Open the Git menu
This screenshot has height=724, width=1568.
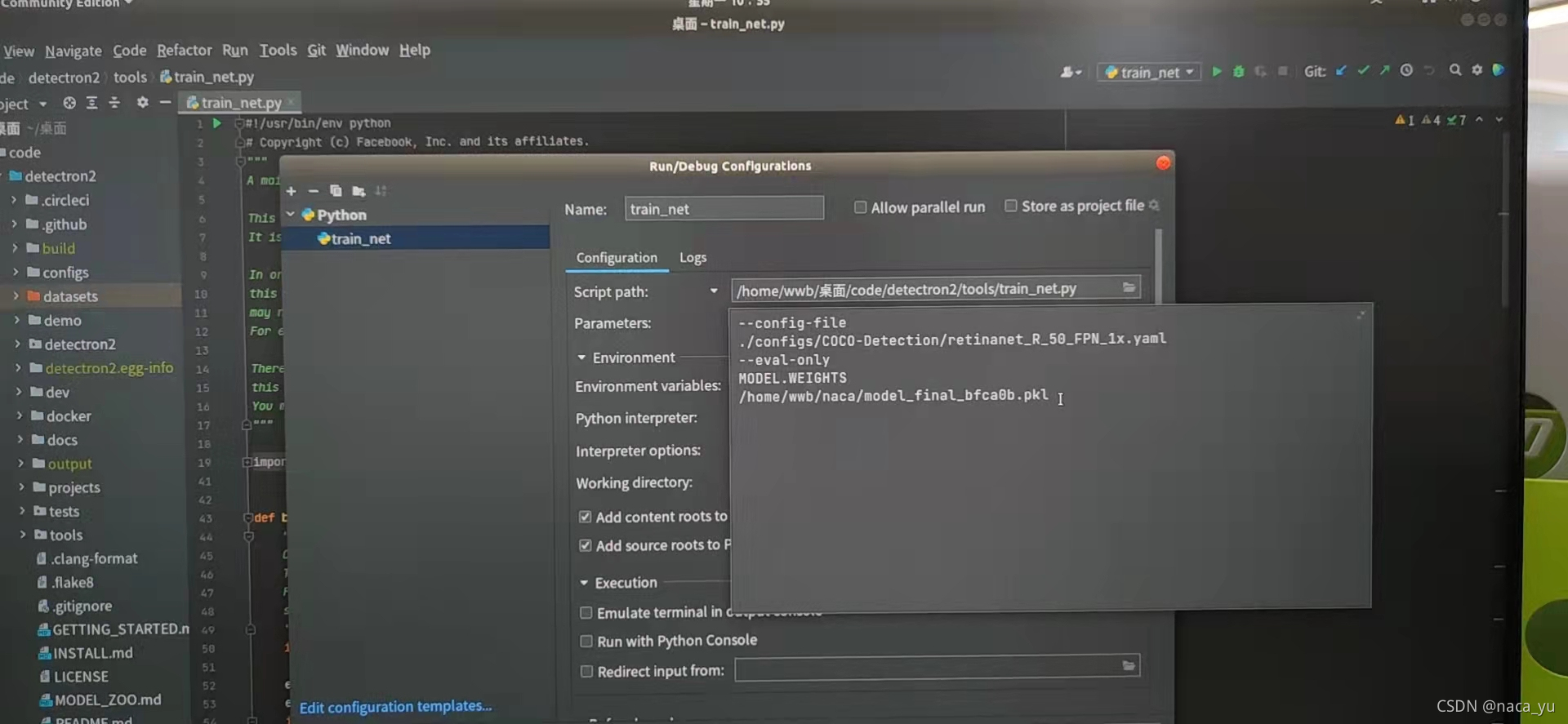coord(317,51)
